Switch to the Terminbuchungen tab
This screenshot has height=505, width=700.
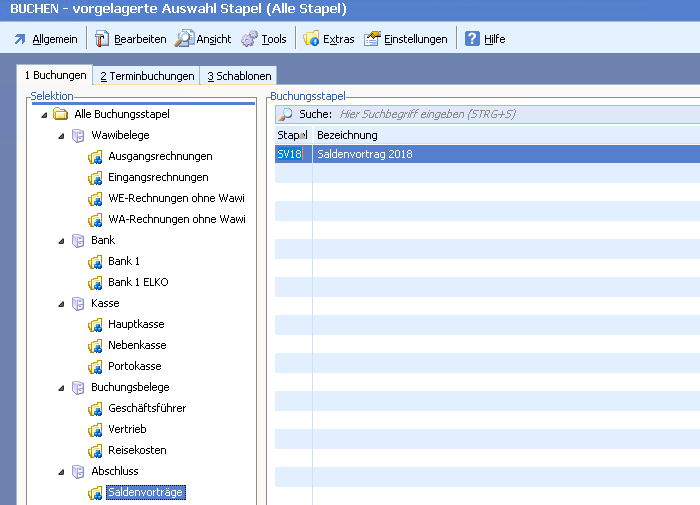click(146, 76)
